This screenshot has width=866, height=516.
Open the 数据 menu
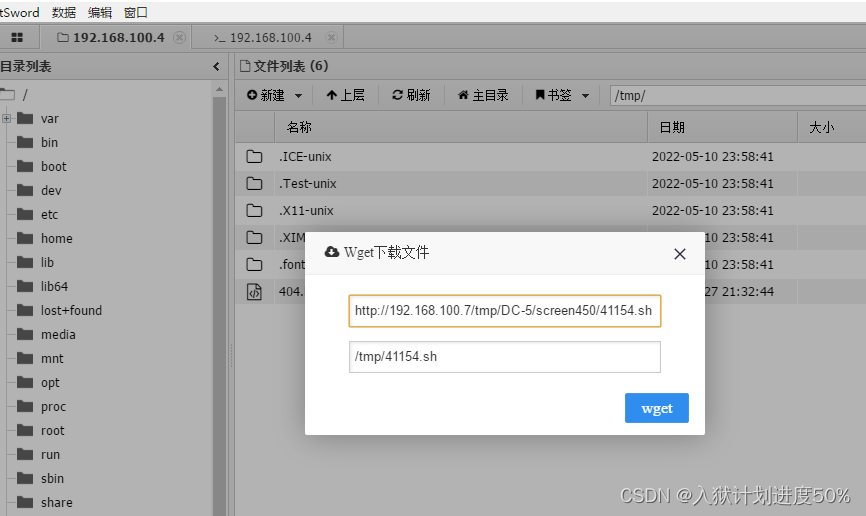pos(64,12)
